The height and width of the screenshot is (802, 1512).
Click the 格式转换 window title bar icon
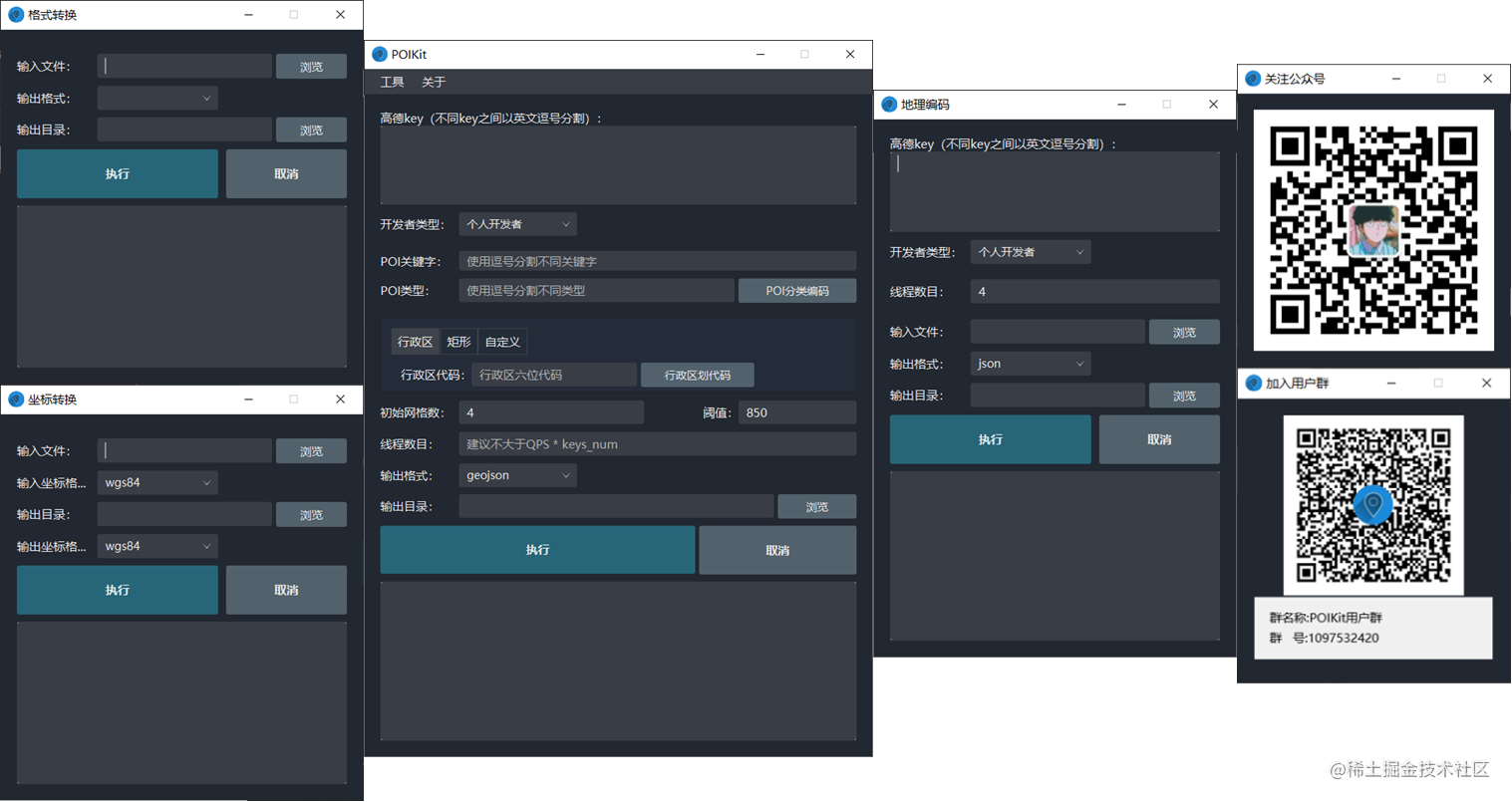tap(14, 15)
